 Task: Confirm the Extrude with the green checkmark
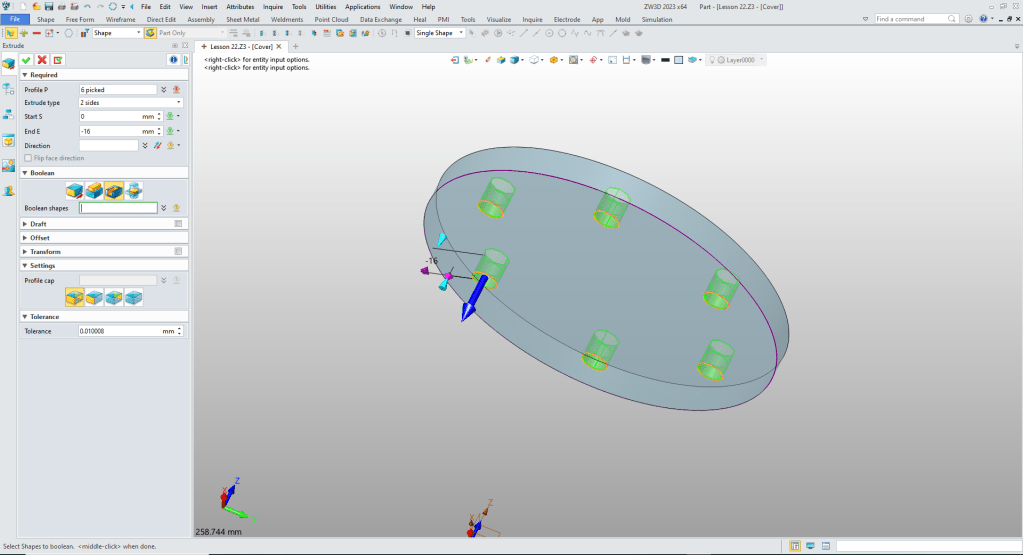27,60
